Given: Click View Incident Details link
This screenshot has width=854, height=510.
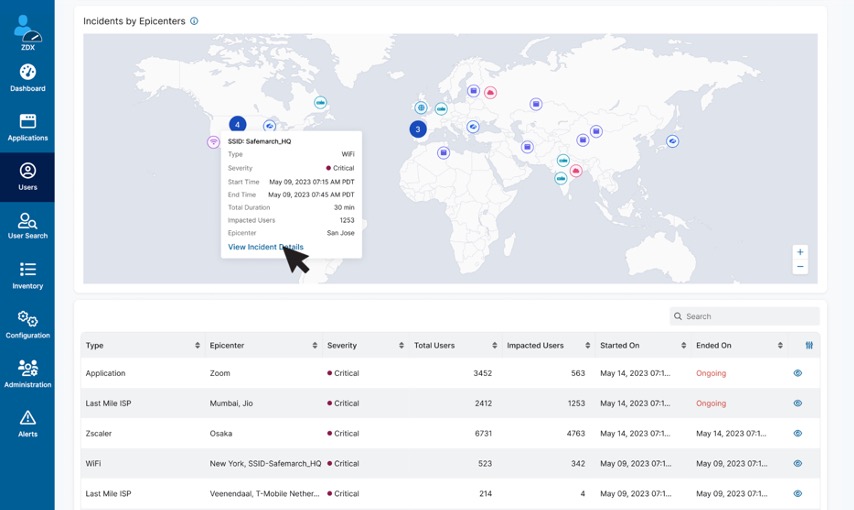Looking at the screenshot, I should (265, 247).
